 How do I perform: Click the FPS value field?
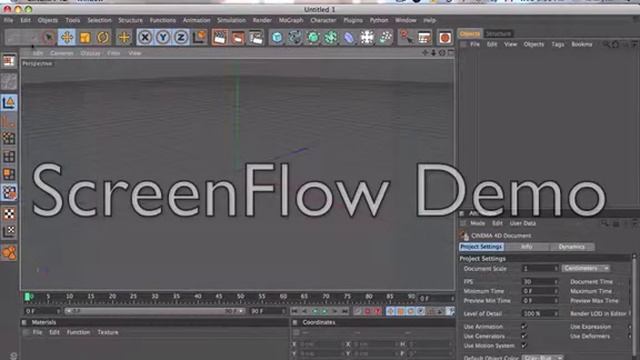540,282
